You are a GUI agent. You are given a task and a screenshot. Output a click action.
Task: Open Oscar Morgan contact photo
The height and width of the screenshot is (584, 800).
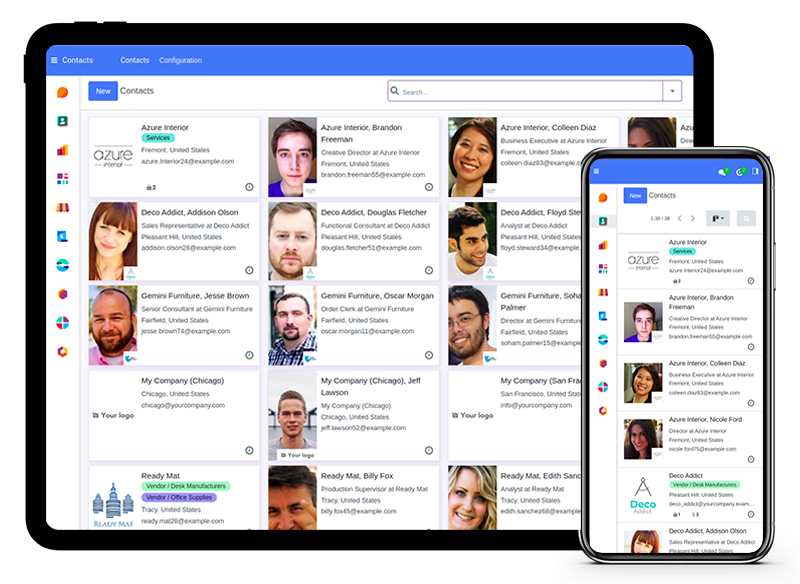[x=293, y=325]
